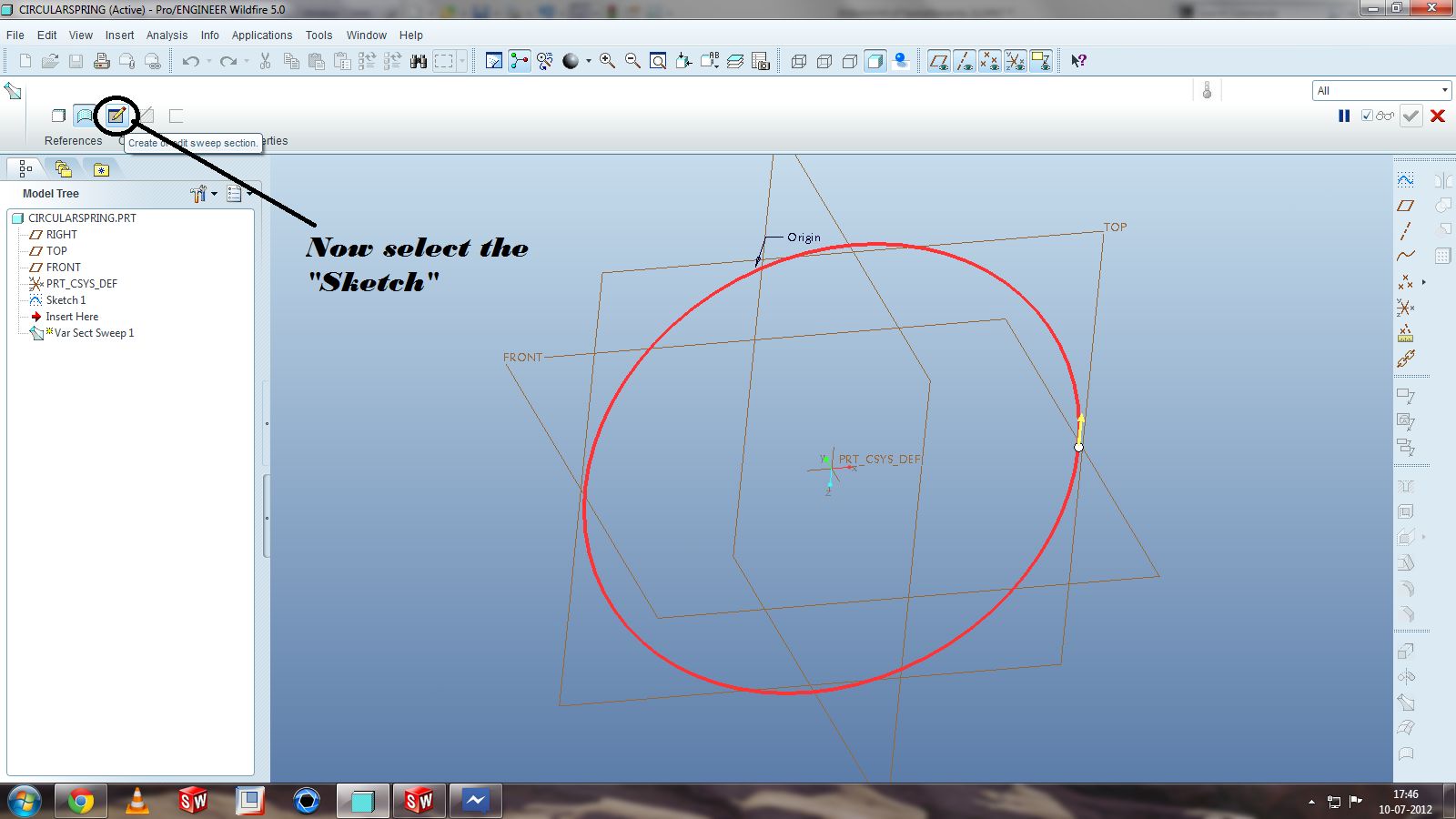This screenshot has width=1456, height=819.
Task: Open VLC media player from the taskbar
Action: click(137, 802)
